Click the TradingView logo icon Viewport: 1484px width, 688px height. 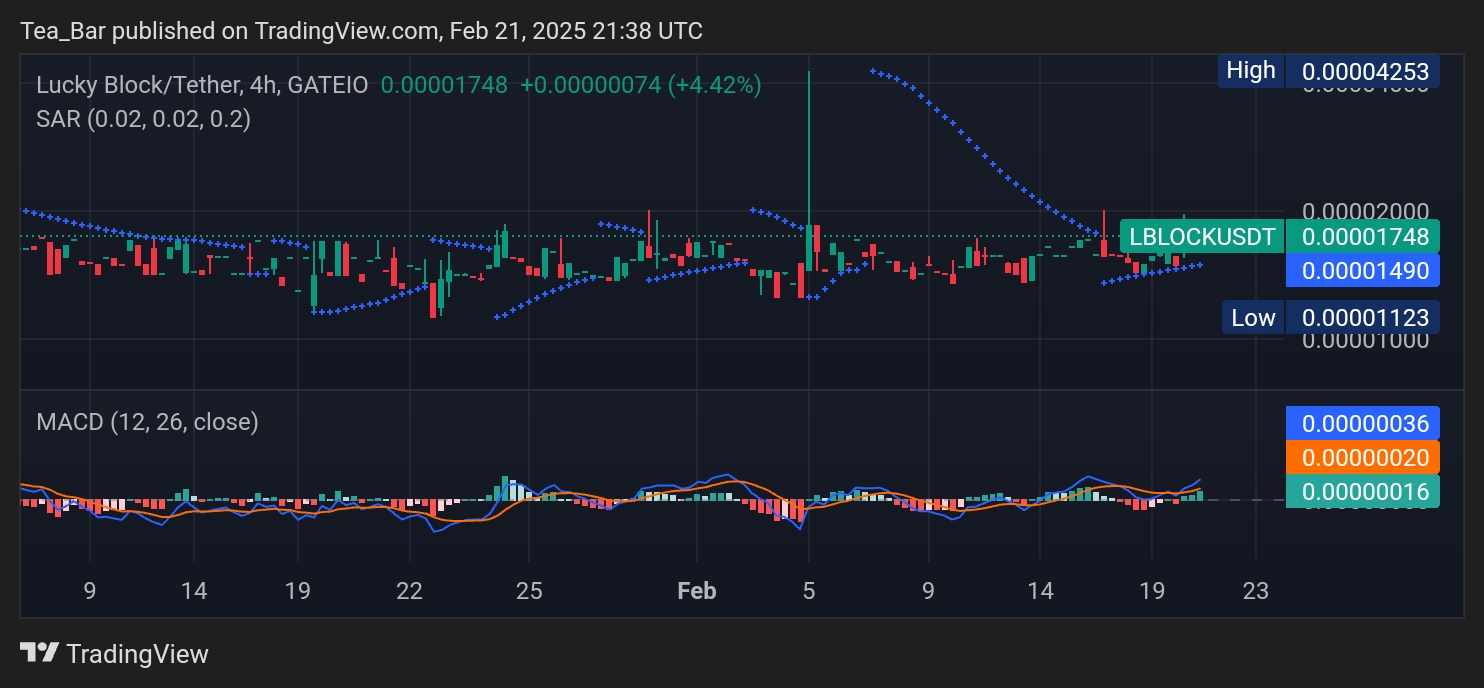tap(39, 654)
